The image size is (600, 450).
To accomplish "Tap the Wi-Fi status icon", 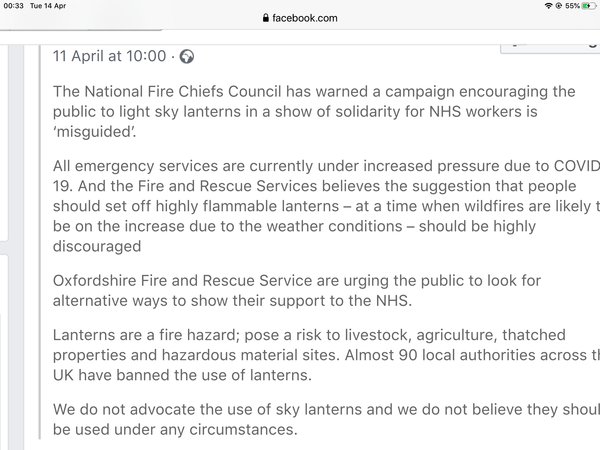I will [548, 6].
